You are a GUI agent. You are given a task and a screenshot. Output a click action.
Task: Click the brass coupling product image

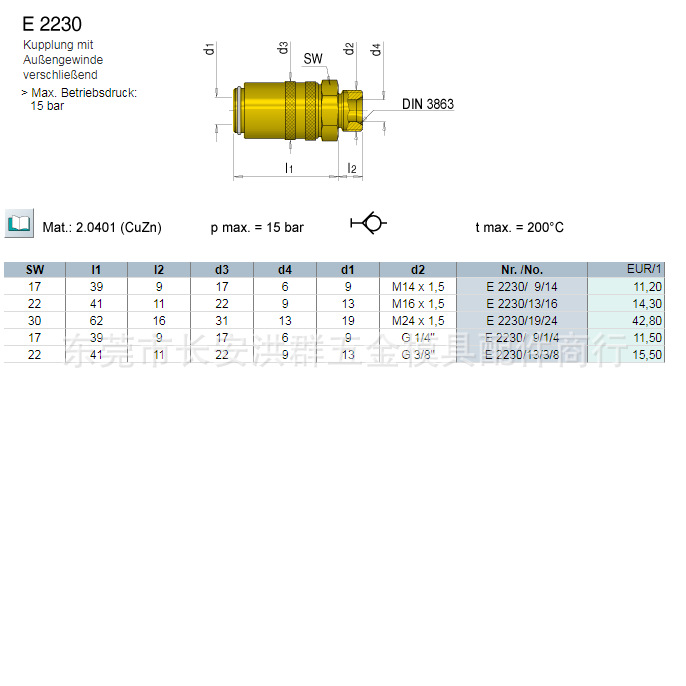coord(298,111)
